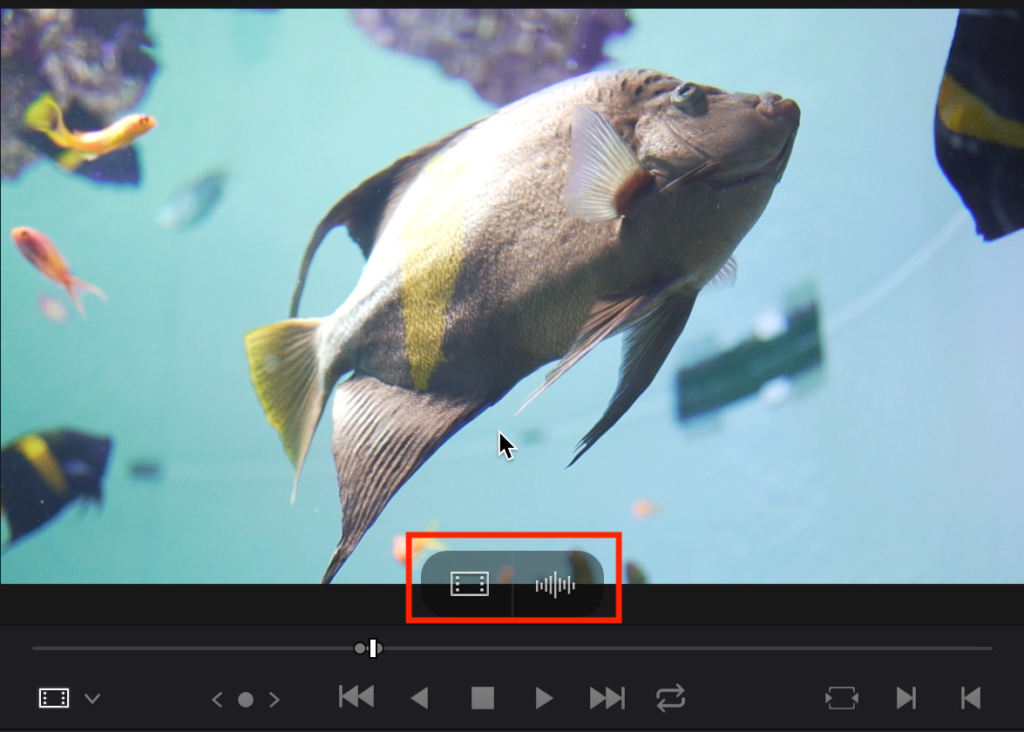Click the audio-only waveform overlay icon
1024x732 pixels.
click(555, 585)
